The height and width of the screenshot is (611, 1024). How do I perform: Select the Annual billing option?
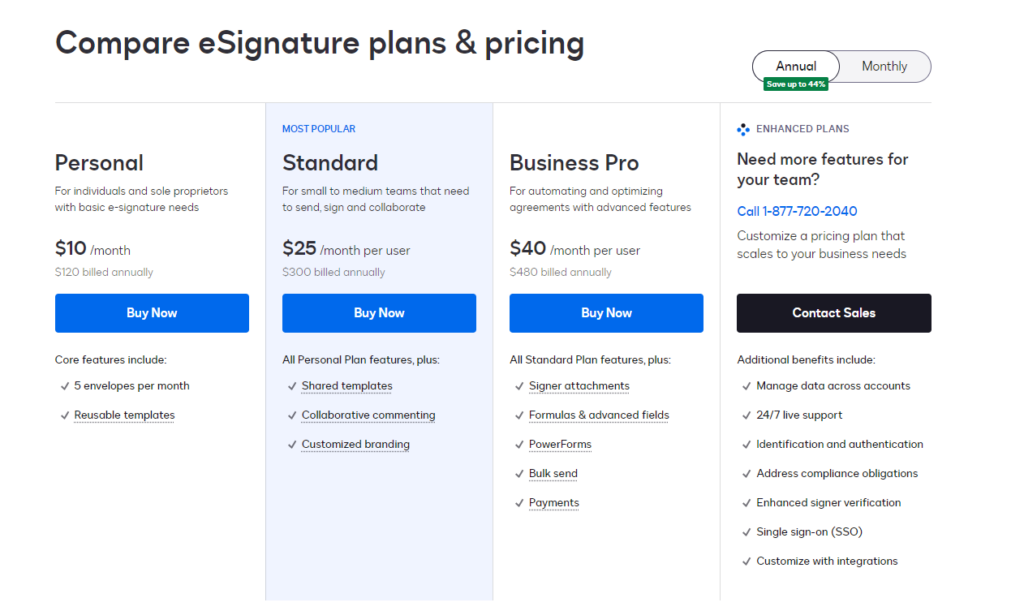(x=796, y=65)
